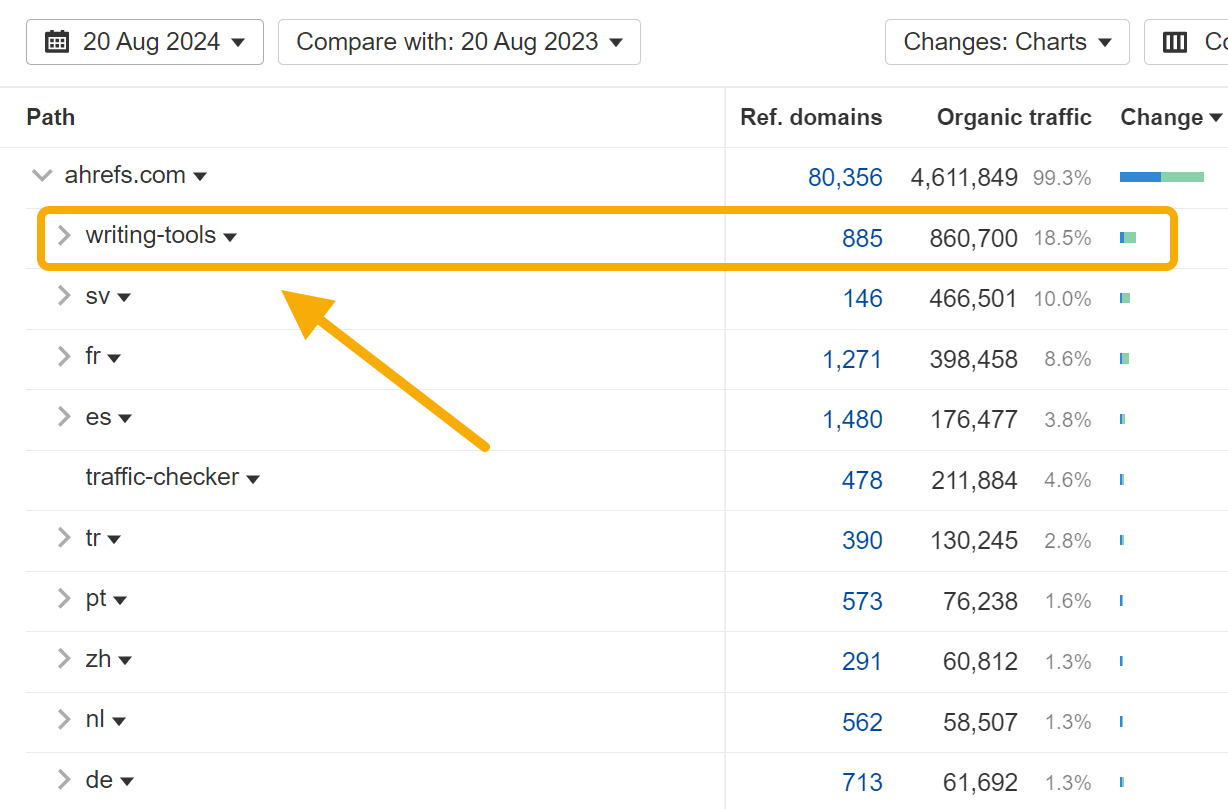Click the change bar for ahrefs.com
The height and width of the screenshot is (809, 1228).
coord(1160,177)
